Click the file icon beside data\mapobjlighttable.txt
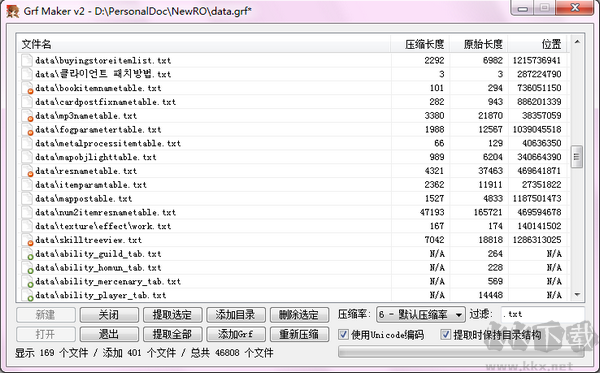 [27, 157]
